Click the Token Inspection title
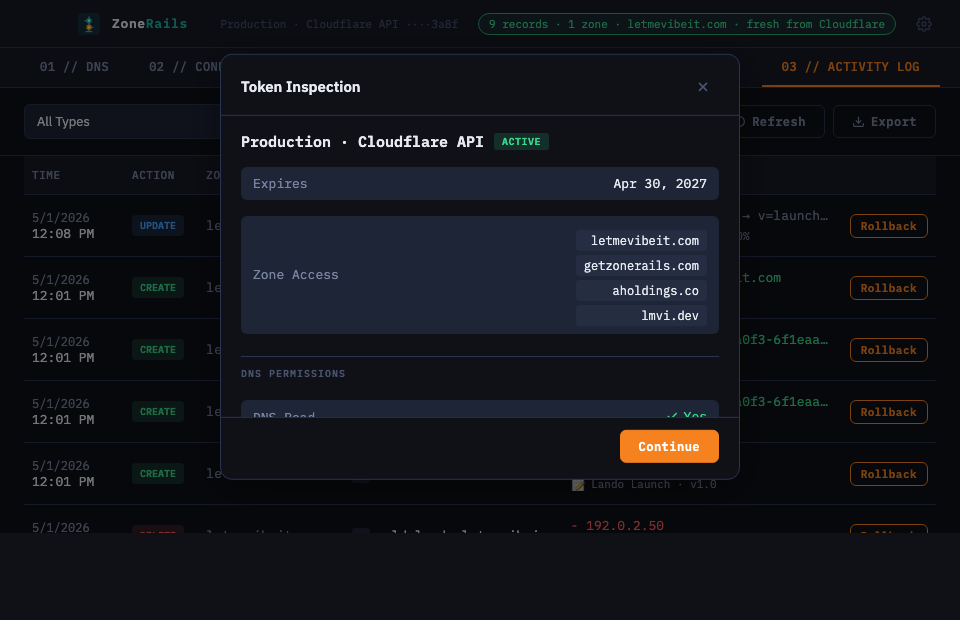Image resolution: width=960 pixels, height=620 pixels. (301, 87)
